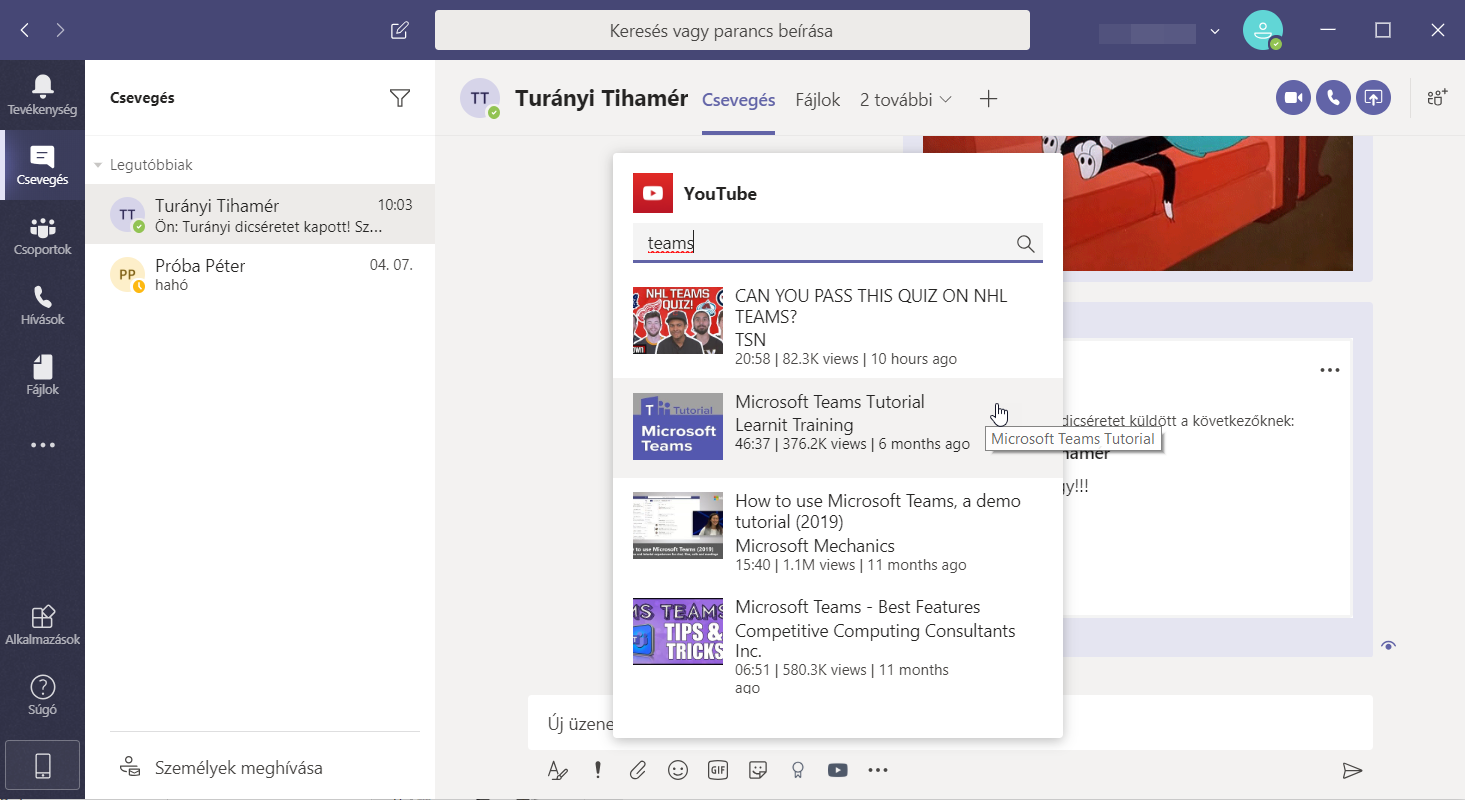
Task: Open the emoji picker in compose toolbar
Action: pyautogui.click(x=678, y=770)
